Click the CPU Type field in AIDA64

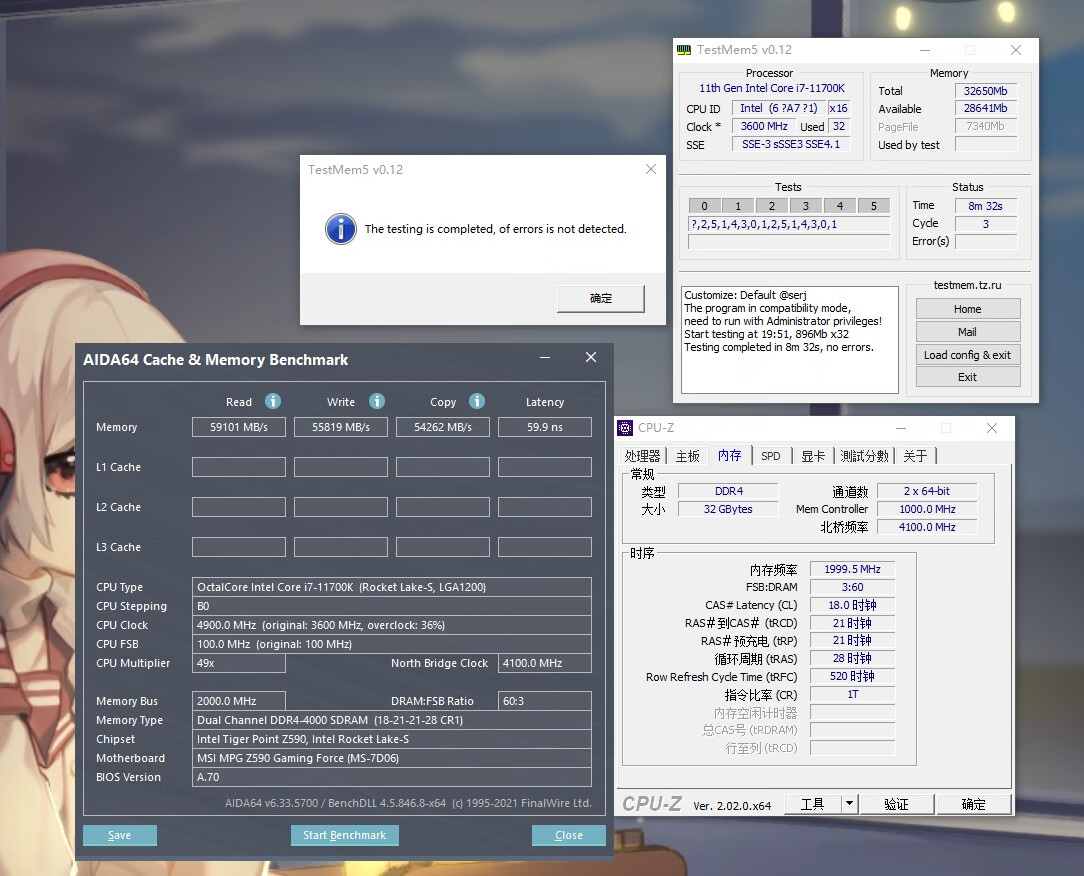point(392,587)
